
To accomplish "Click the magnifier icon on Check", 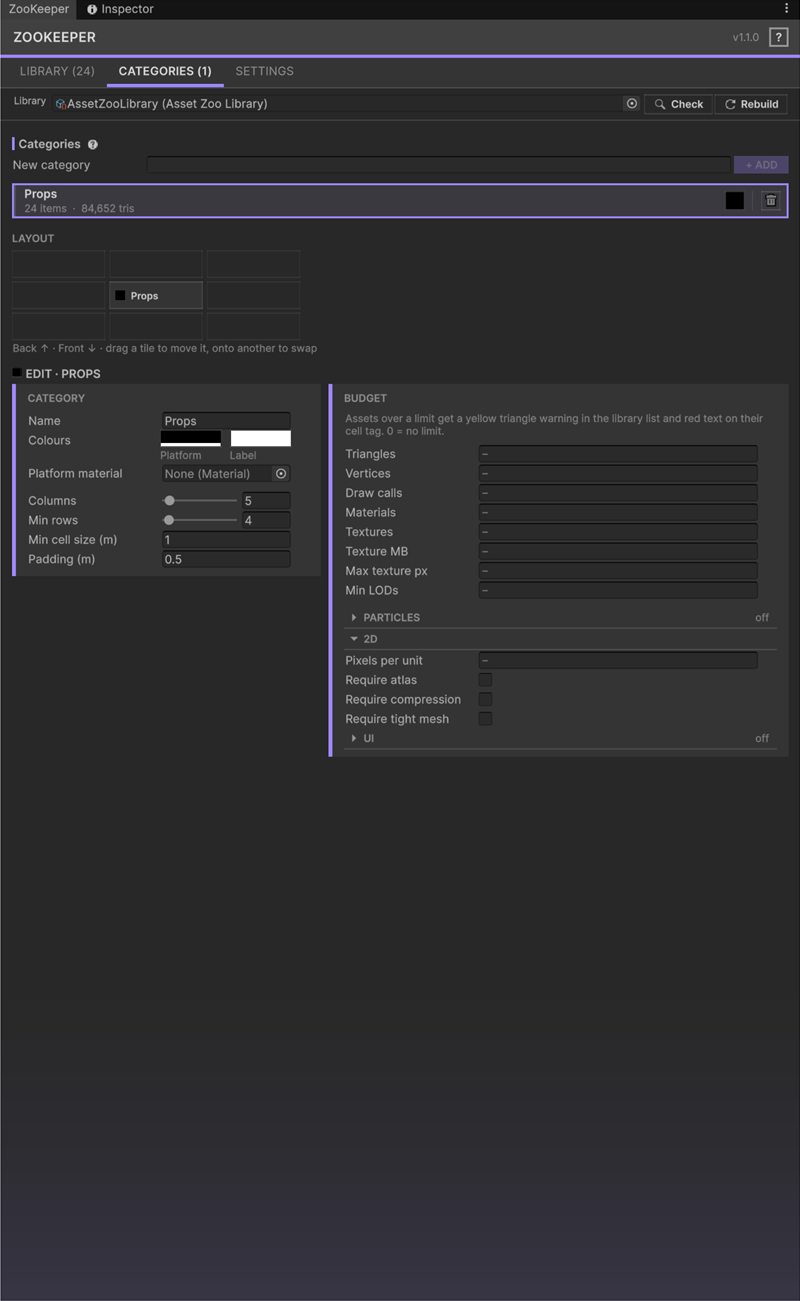I will (660, 104).
